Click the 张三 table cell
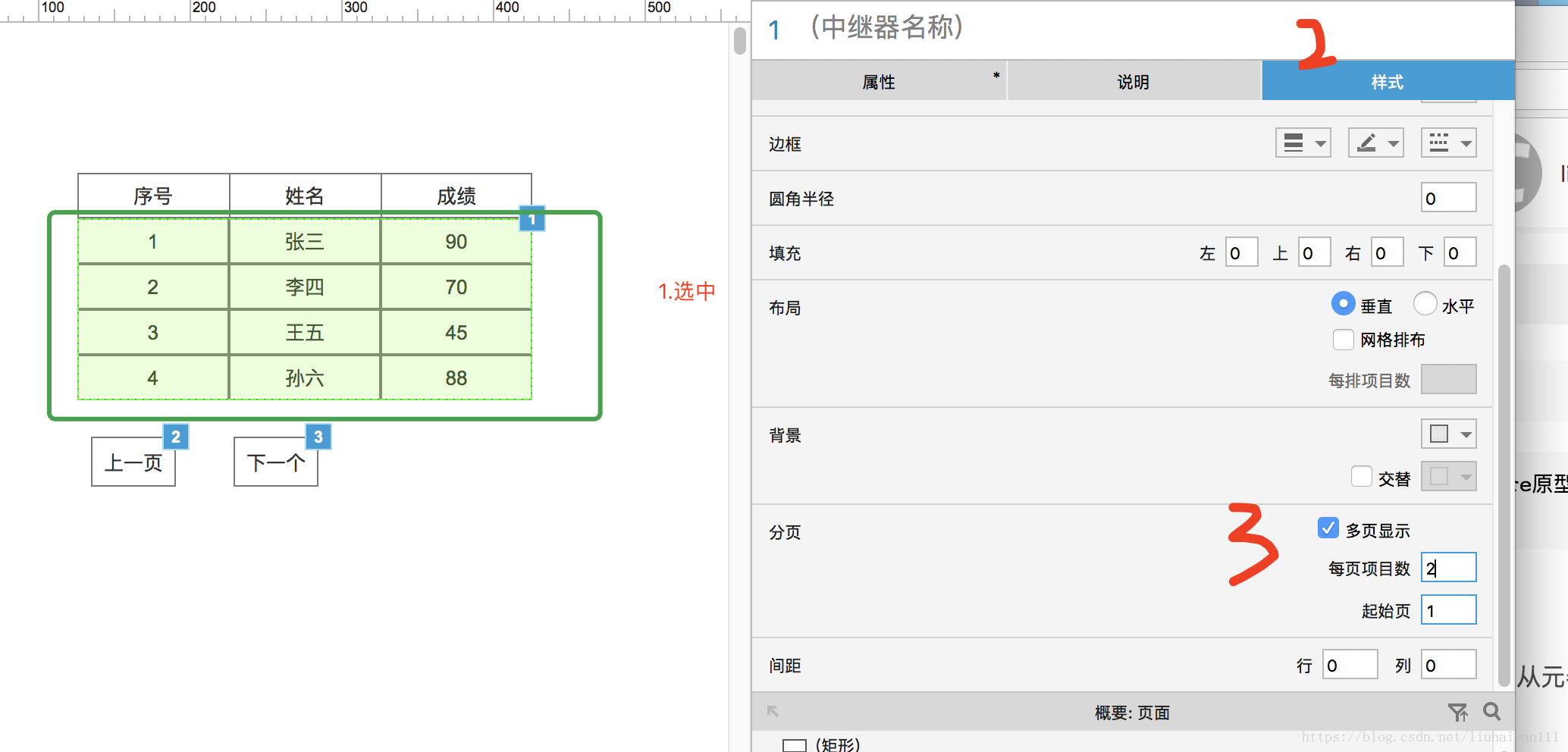Viewport: 1568px width, 752px height. [305, 241]
